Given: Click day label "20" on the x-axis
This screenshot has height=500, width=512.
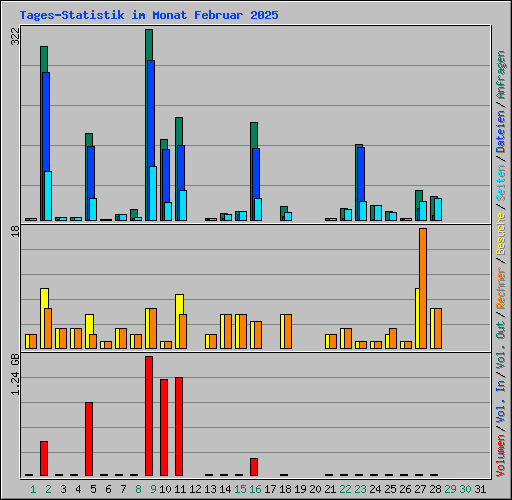Looking at the screenshot, I should (x=315, y=489).
